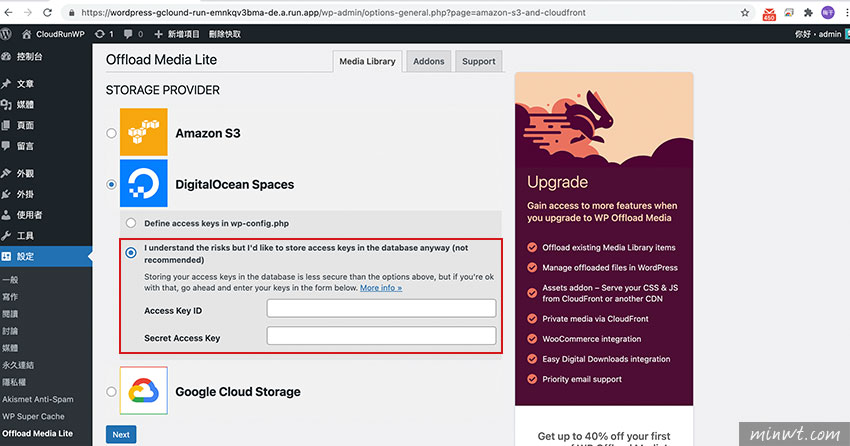Click 新增項目 add new in admin bar
The image size is (850, 446).
click(178, 34)
